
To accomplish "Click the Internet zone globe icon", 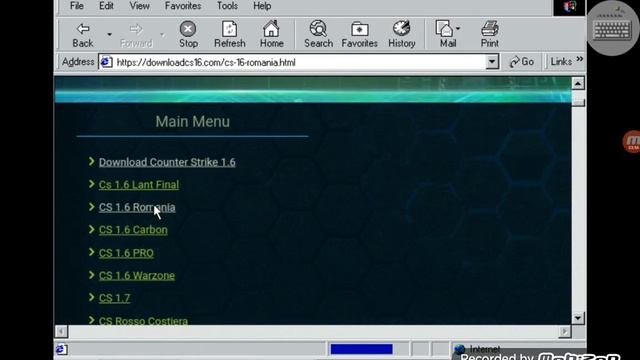I will point(460,349).
